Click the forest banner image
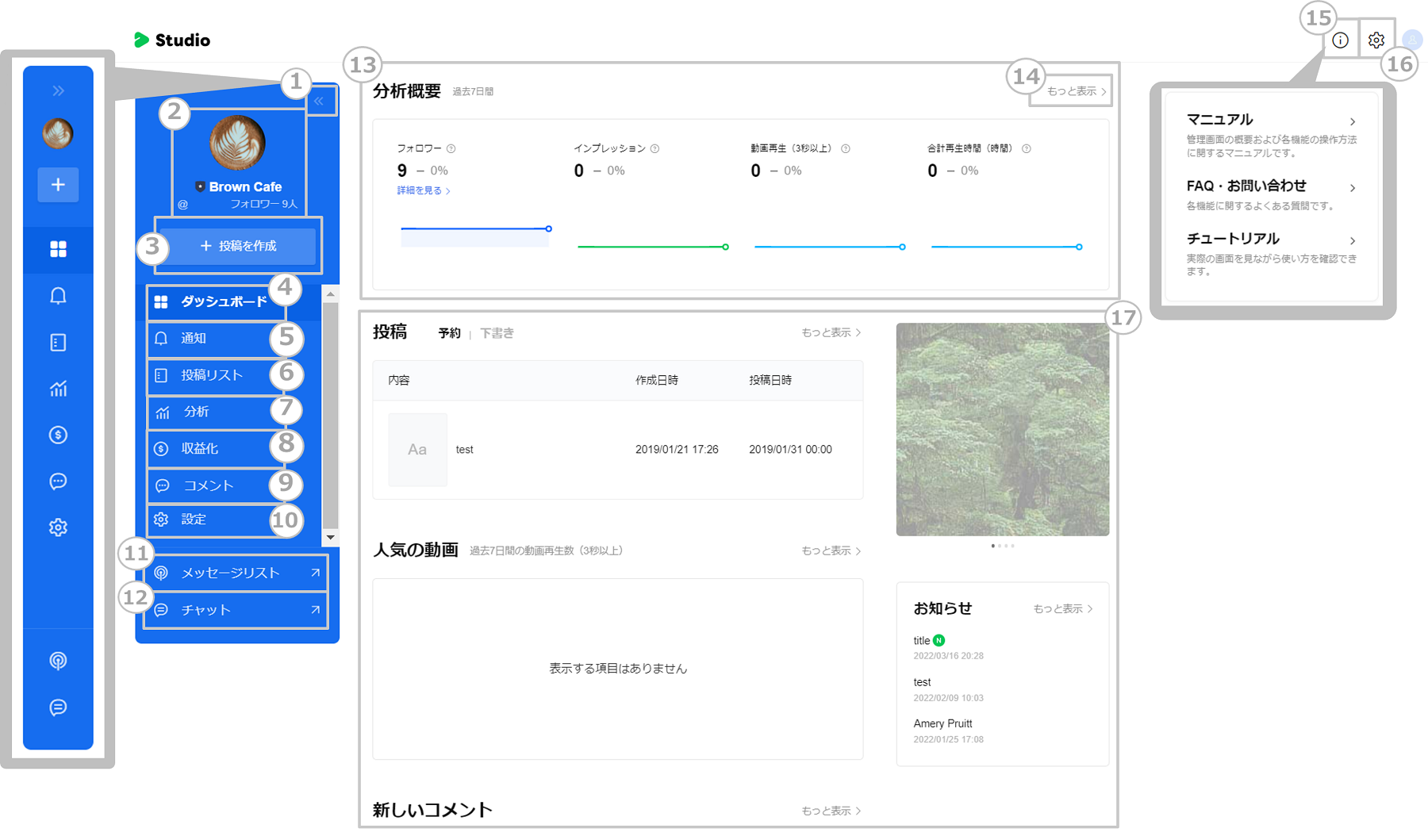The width and height of the screenshot is (1428, 840). (x=1002, y=429)
